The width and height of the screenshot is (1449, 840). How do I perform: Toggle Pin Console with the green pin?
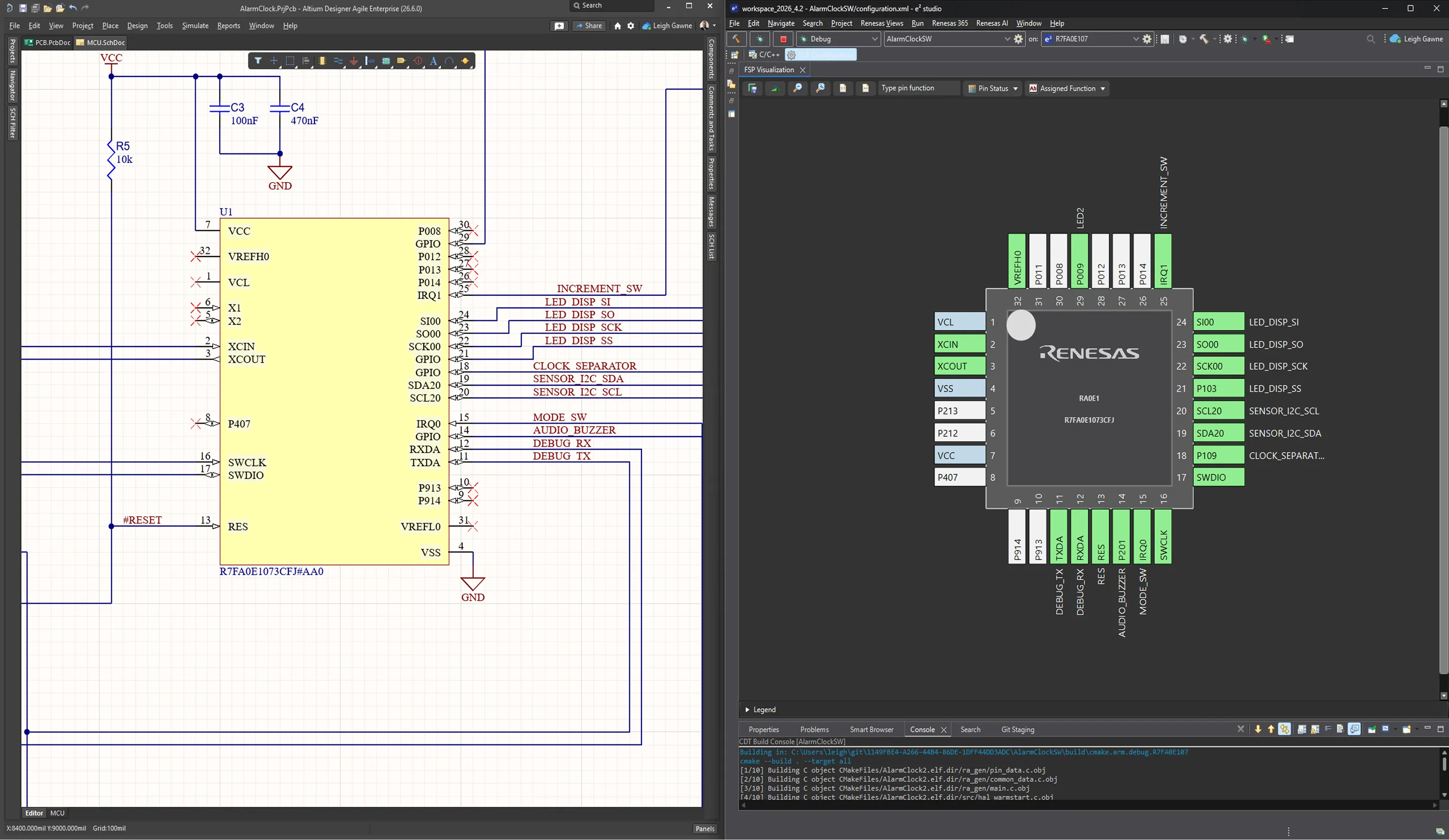coord(1372,729)
